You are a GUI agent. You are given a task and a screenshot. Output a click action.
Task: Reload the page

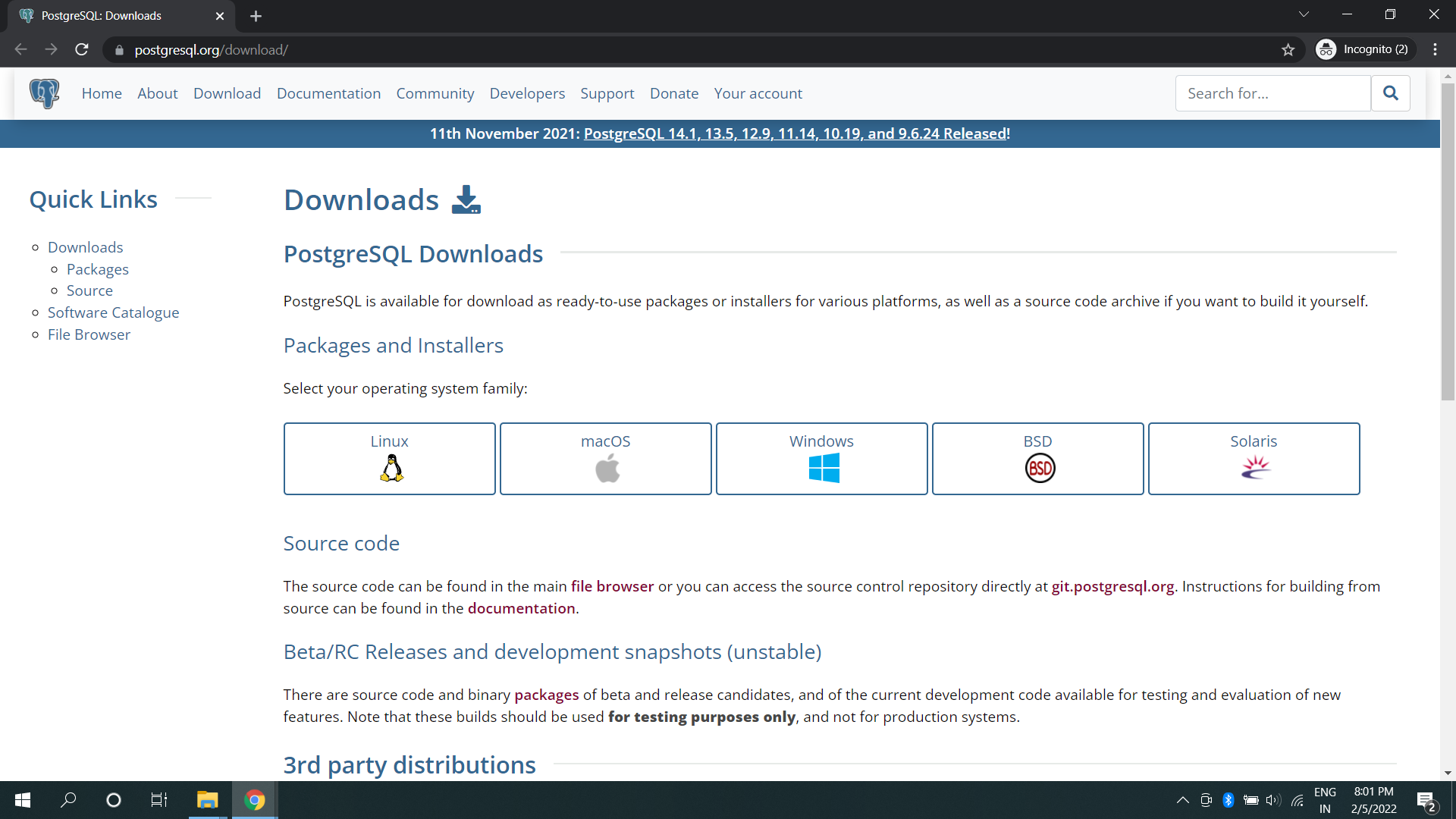[x=82, y=50]
